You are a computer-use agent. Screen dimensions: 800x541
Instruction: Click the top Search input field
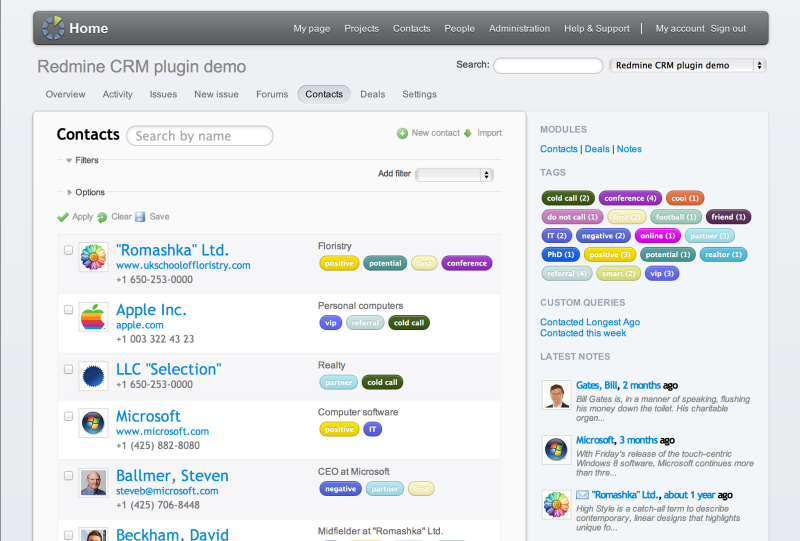[x=548, y=65]
